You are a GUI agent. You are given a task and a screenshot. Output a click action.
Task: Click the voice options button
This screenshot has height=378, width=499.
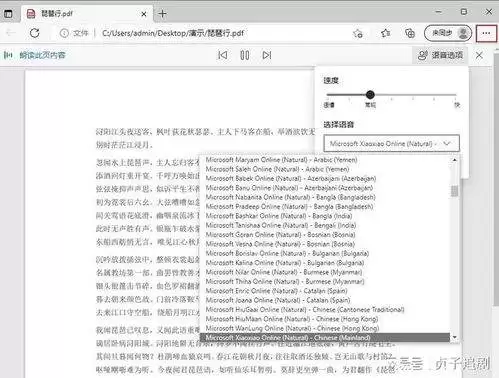pyautogui.click(x=440, y=55)
